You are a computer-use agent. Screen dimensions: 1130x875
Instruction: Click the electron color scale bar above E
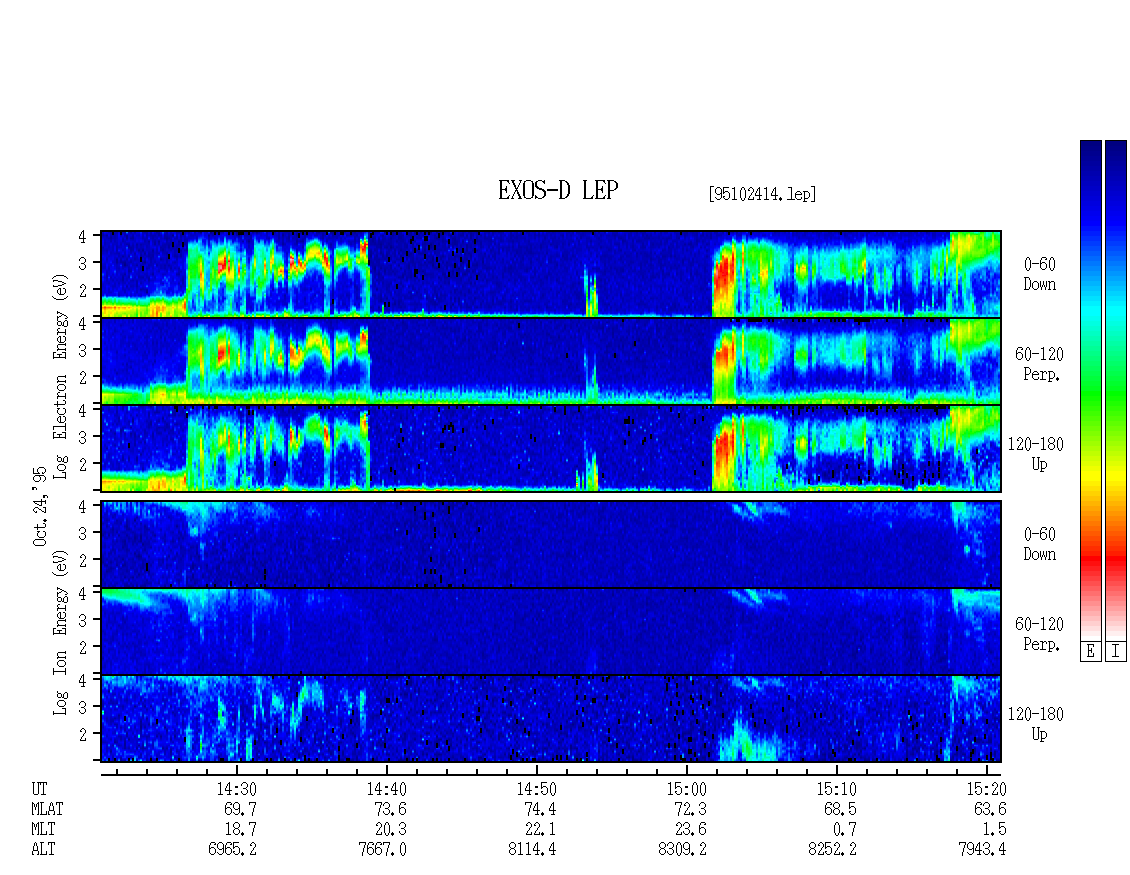coord(1090,390)
